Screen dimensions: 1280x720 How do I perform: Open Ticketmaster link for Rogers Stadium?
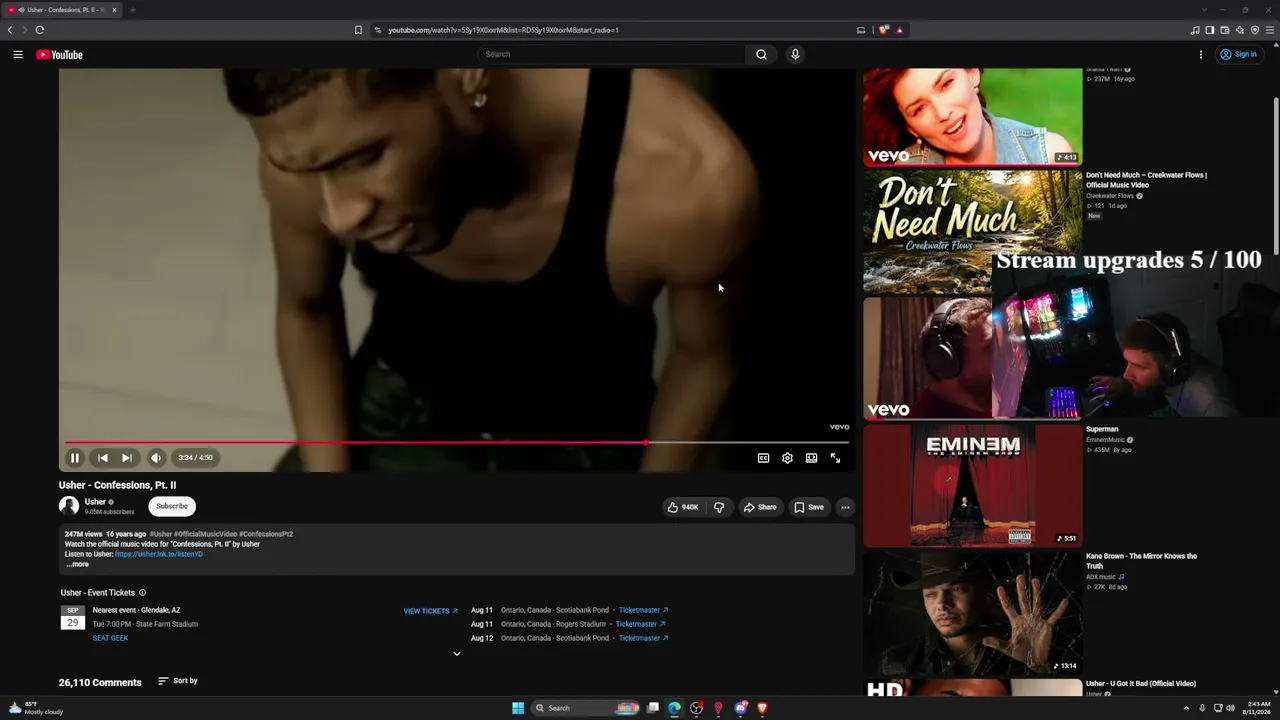click(x=640, y=624)
